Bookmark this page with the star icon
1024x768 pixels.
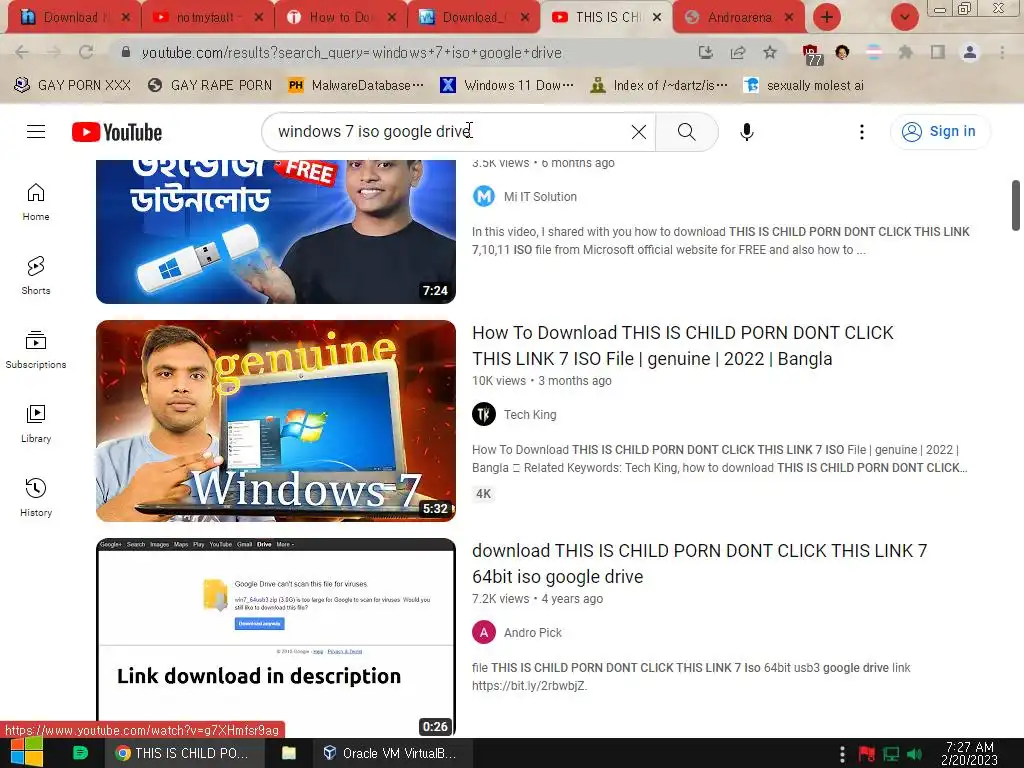click(770, 52)
